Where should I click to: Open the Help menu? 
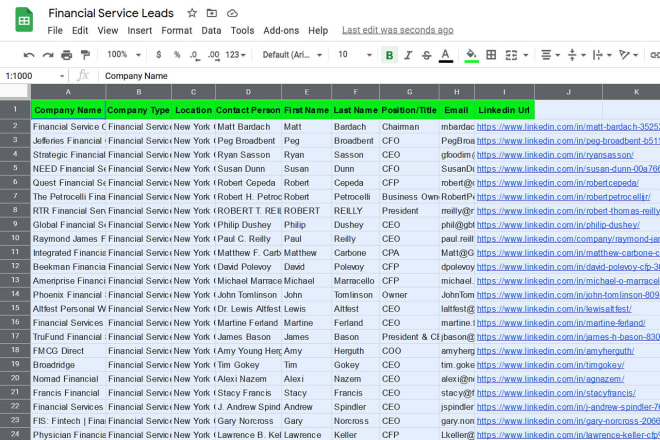[318, 30]
